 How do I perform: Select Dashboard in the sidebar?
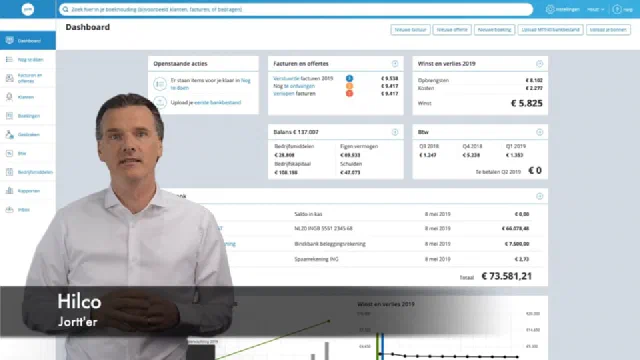28,40
